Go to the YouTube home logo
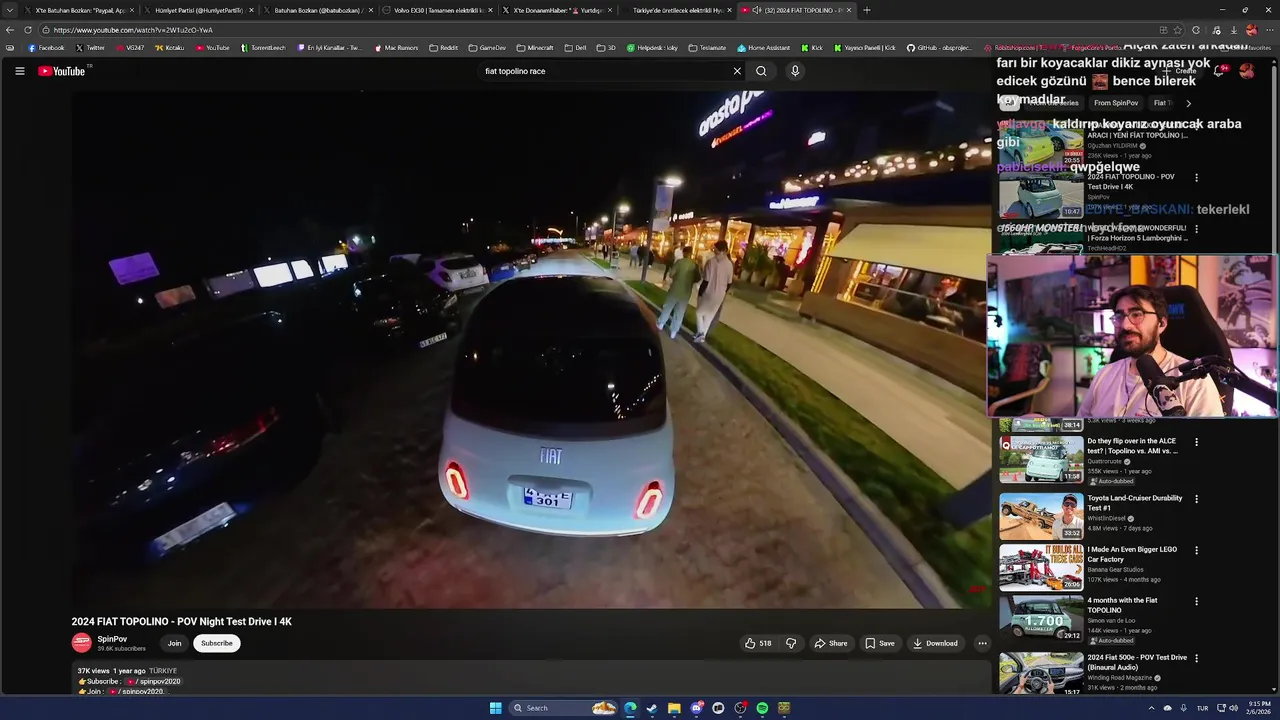 coord(62,71)
